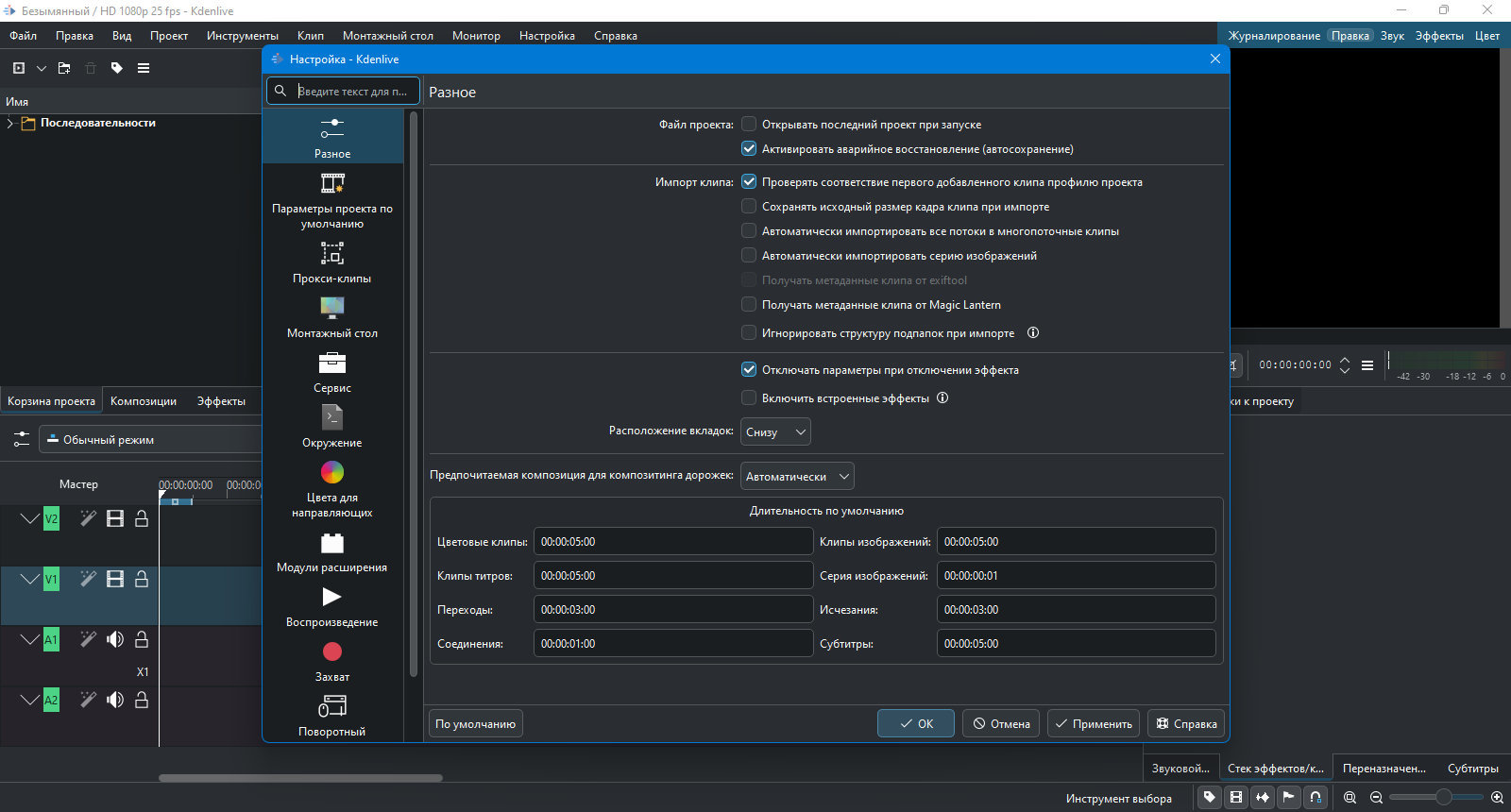Check Автоматически импортировать все потоки

click(x=749, y=230)
